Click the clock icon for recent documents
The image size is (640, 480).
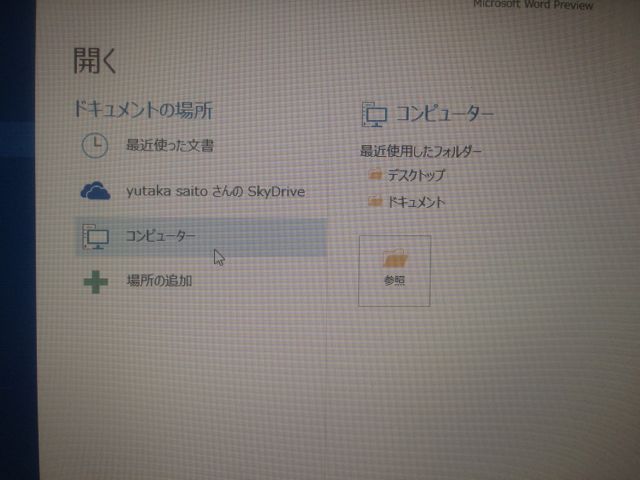(95, 145)
